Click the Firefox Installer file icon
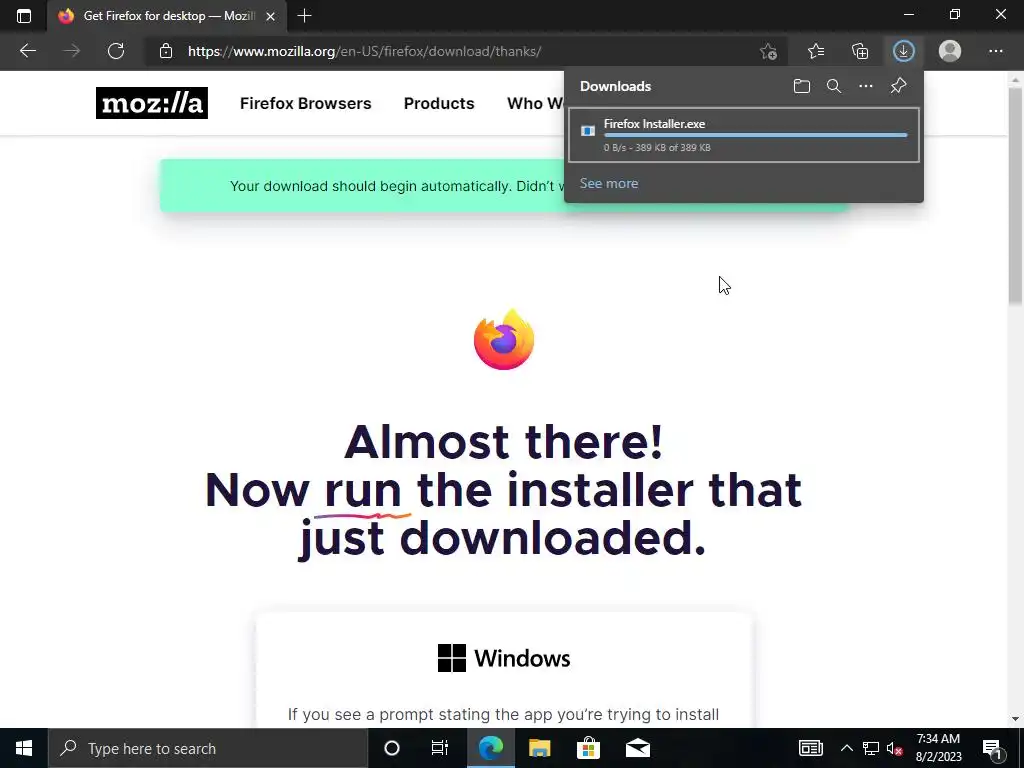The image size is (1024, 768). point(588,131)
